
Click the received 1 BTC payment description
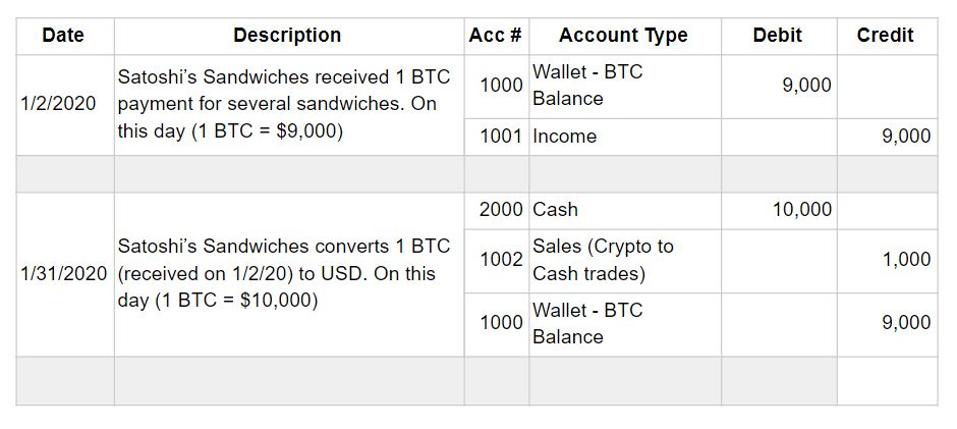[x=285, y=104]
